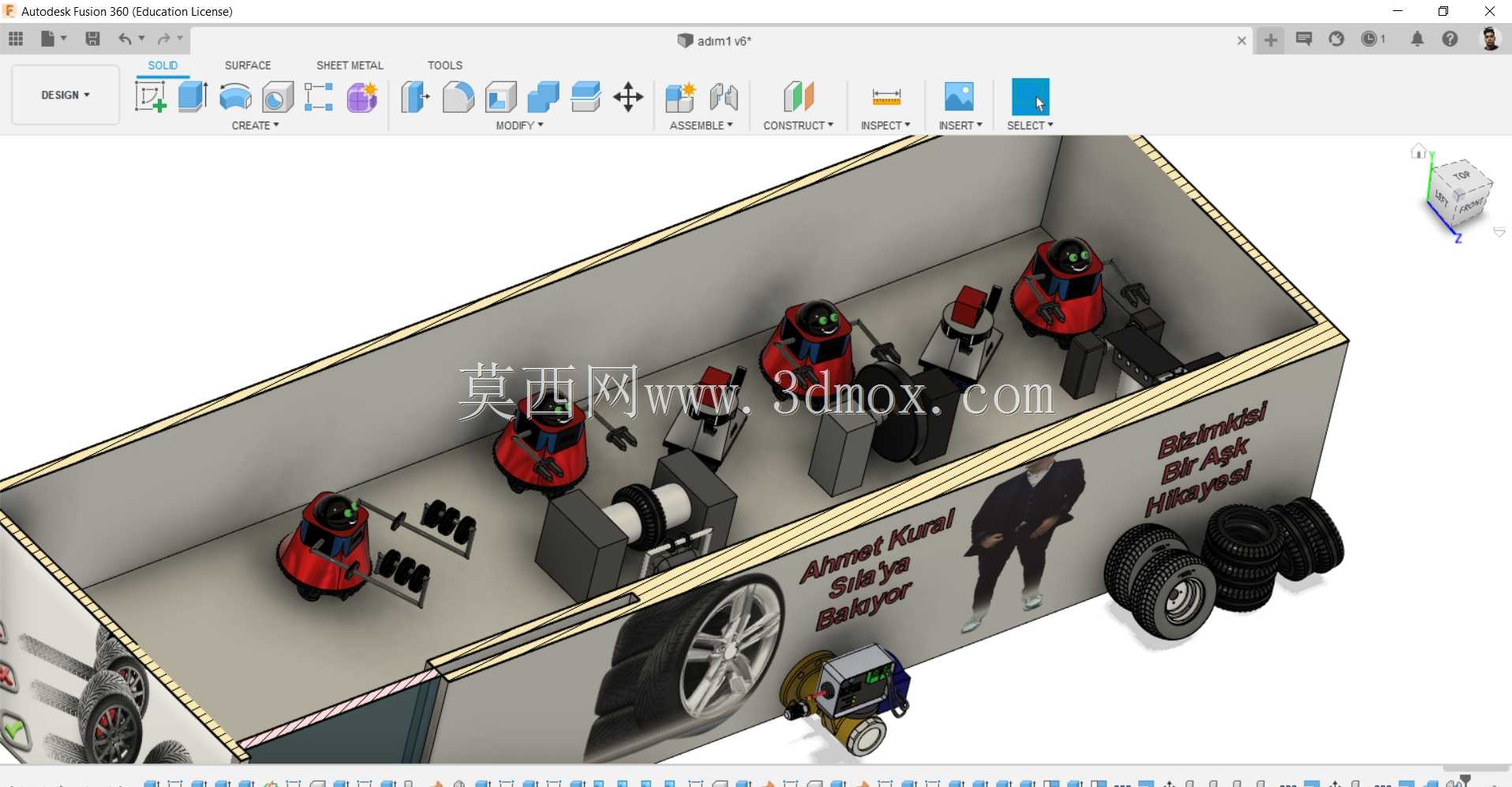Open the Job Status clock icon

tap(1373, 39)
